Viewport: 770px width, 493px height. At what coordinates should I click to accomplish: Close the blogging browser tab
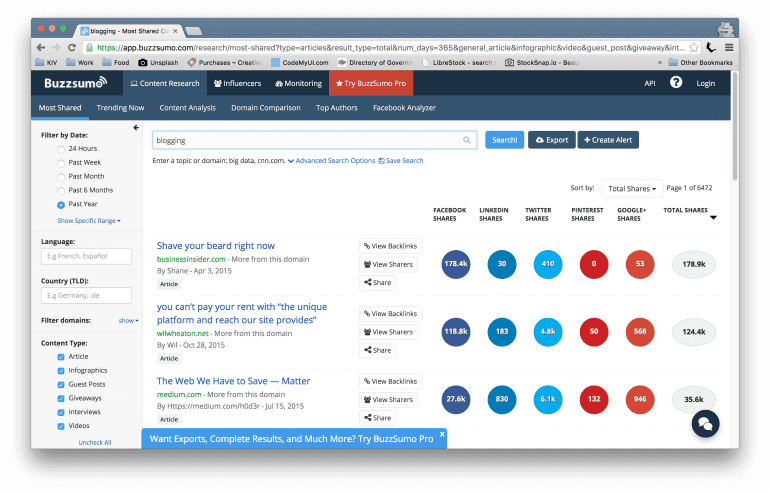click(x=175, y=31)
